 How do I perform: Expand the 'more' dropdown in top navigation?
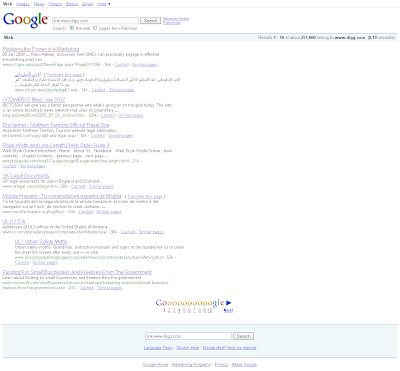point(103,4)
